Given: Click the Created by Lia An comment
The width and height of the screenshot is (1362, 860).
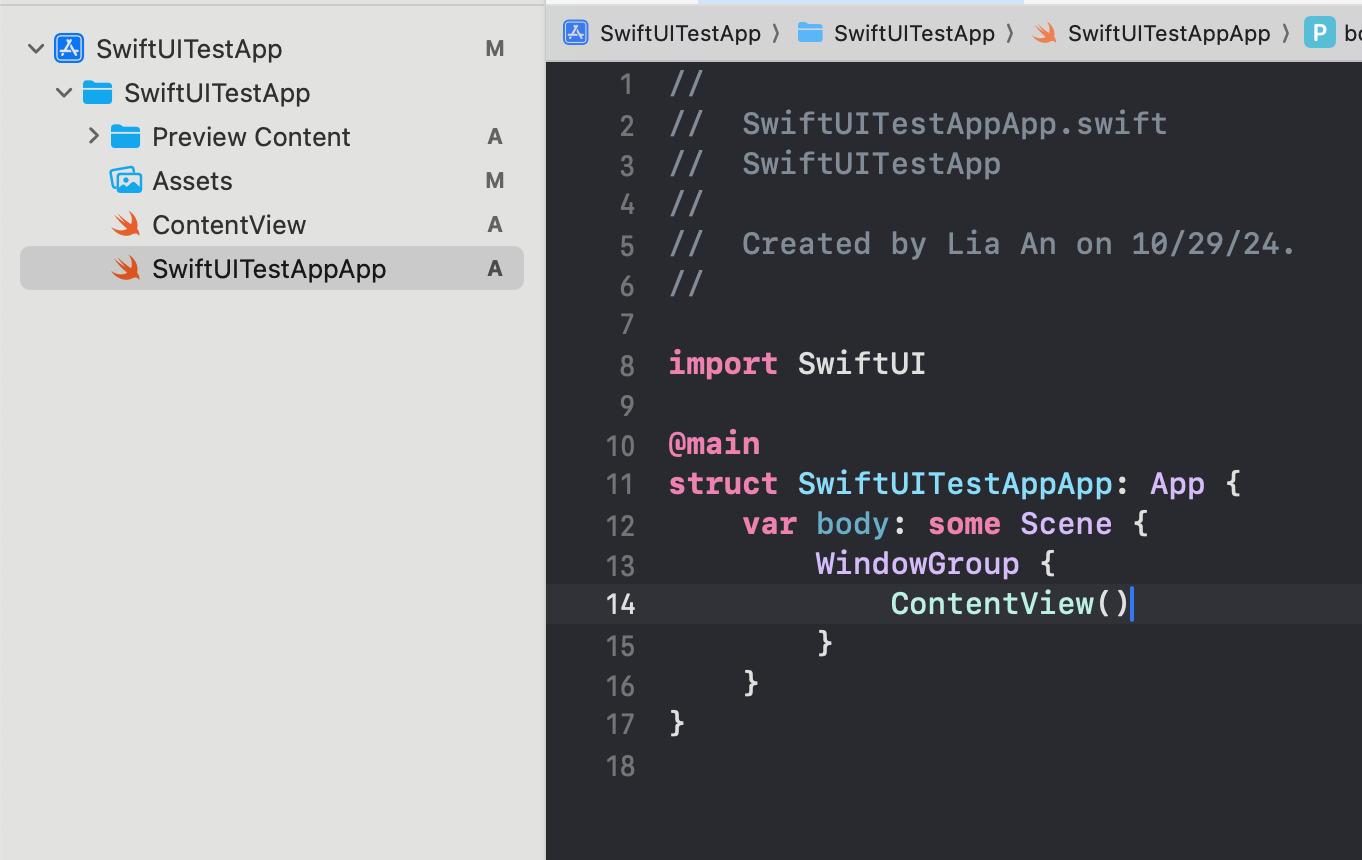Looking at the screenshot, I should coord(1019,243).
